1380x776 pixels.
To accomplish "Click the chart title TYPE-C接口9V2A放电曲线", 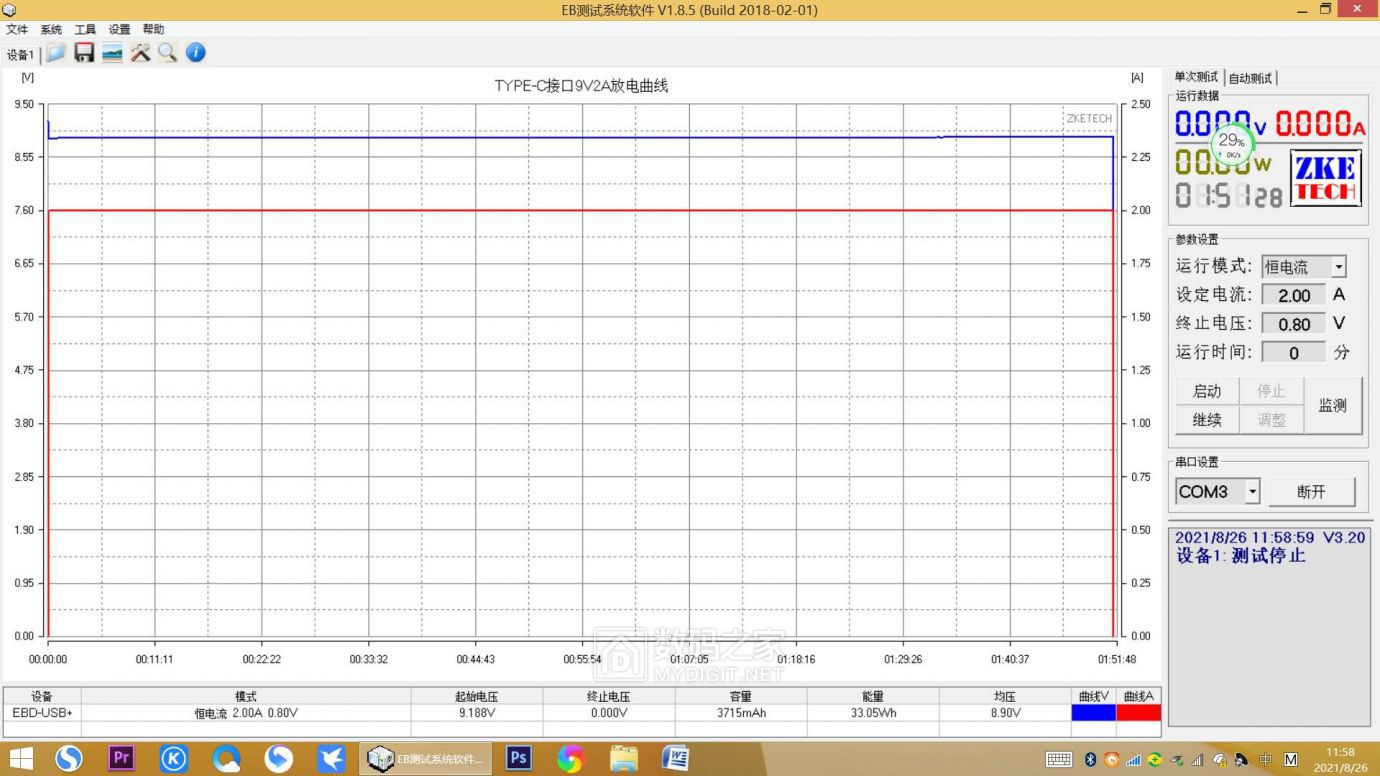I will [581, 86].
